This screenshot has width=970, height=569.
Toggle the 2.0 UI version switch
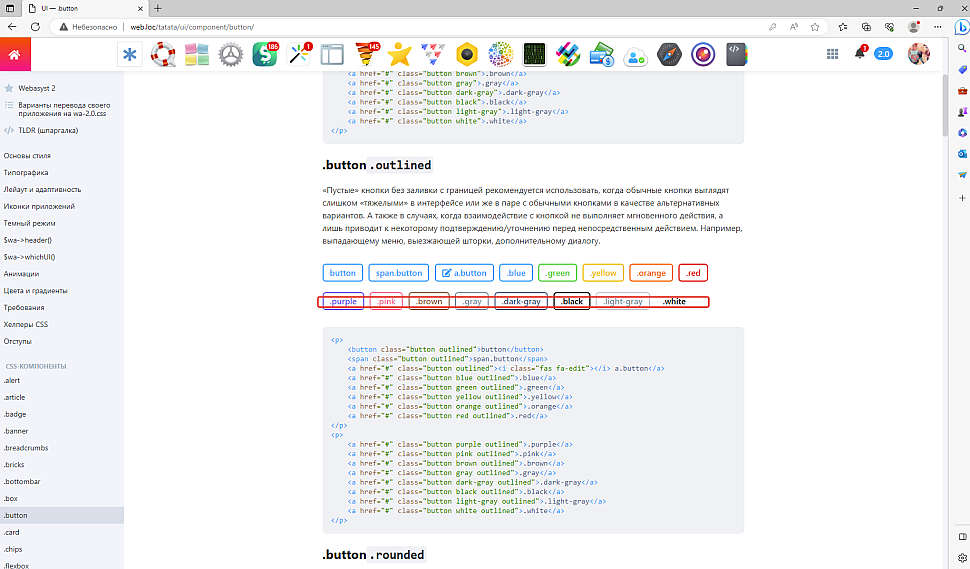884,54
